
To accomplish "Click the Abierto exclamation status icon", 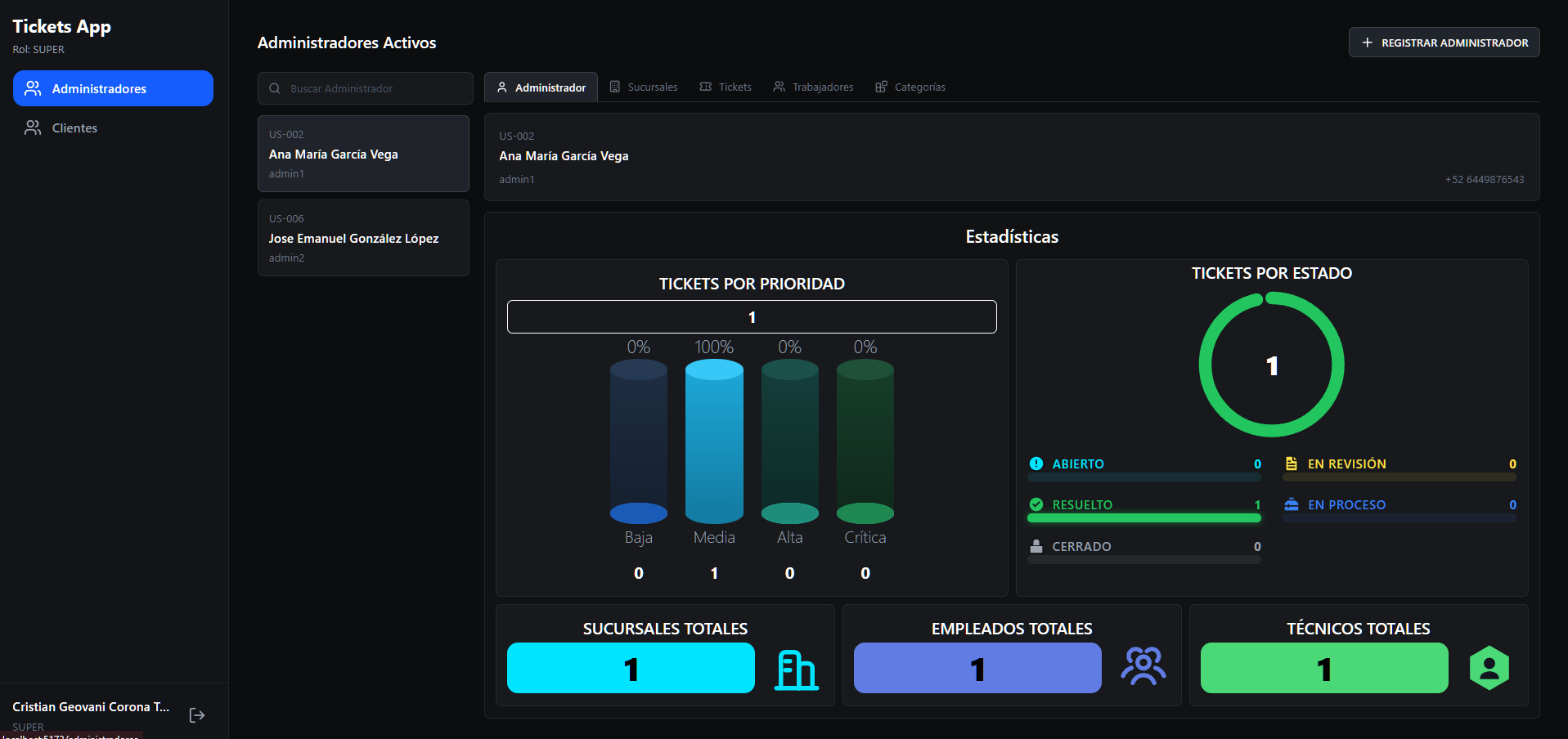I will [x=1036, y=464].
